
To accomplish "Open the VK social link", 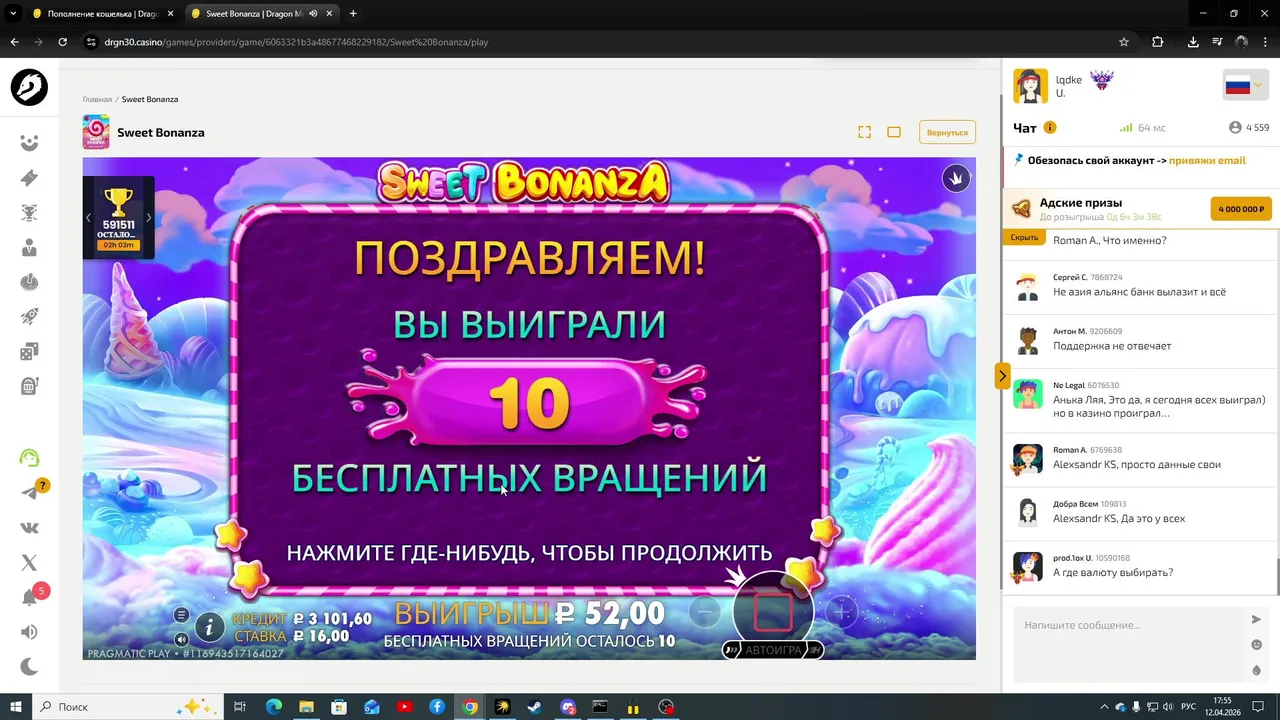I will coord(29,528).
